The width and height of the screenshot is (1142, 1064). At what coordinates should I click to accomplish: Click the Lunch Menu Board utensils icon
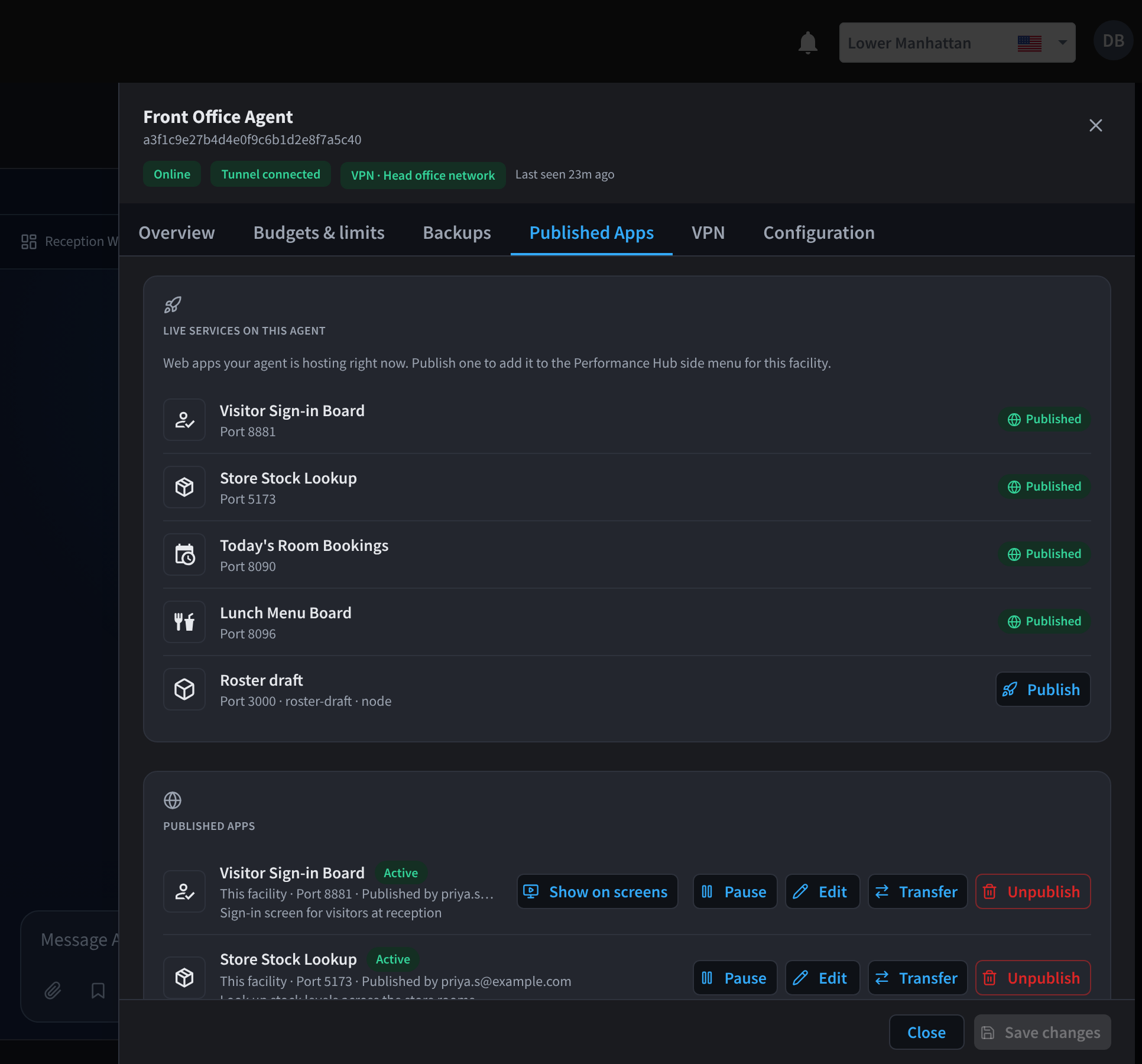[184, 622]
